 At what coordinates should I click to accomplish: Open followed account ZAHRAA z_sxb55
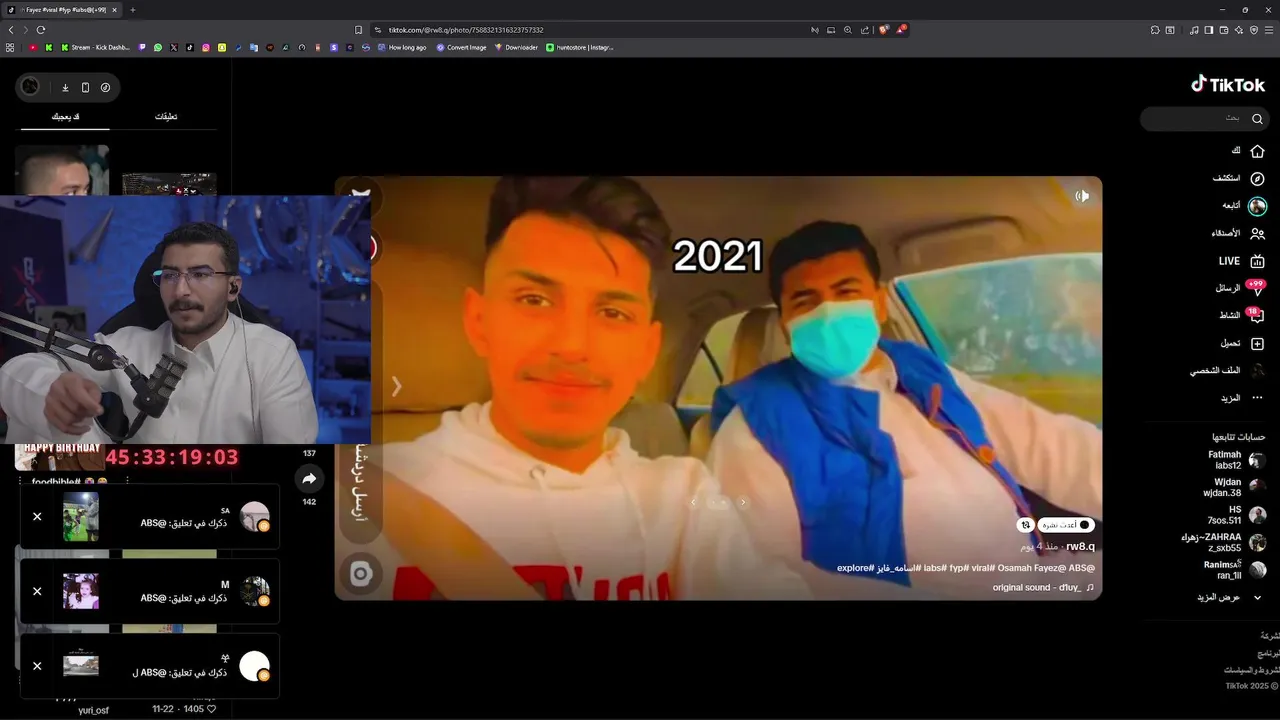tap(1224, 542)
